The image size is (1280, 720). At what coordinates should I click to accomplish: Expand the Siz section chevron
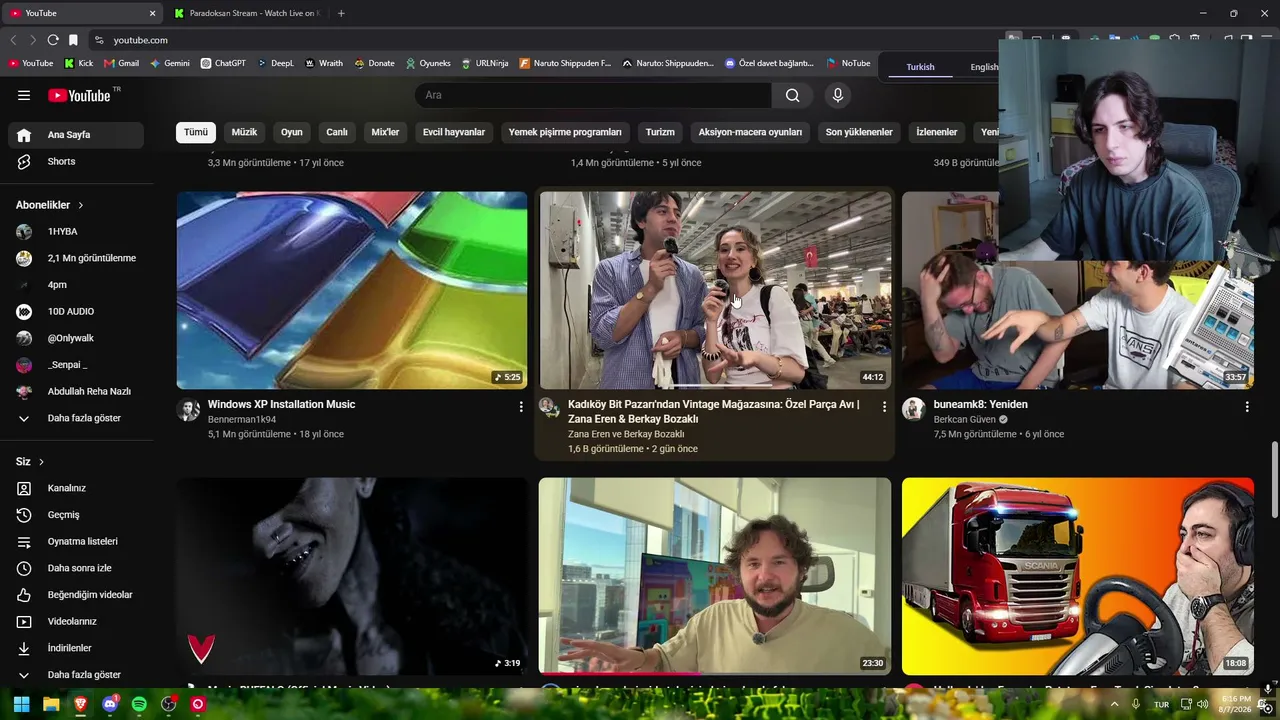pos(41,462)
